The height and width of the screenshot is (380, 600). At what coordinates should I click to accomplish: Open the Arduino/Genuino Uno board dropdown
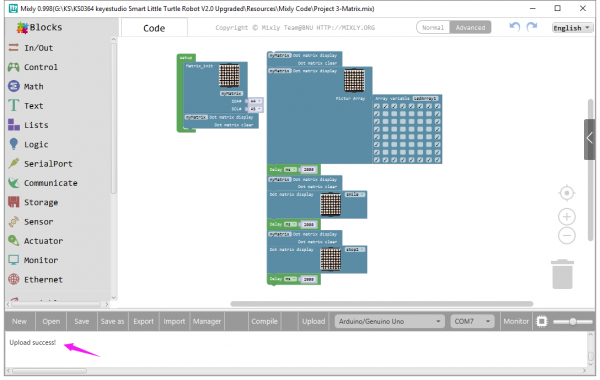pyautogui.click(x=390, y=321)
